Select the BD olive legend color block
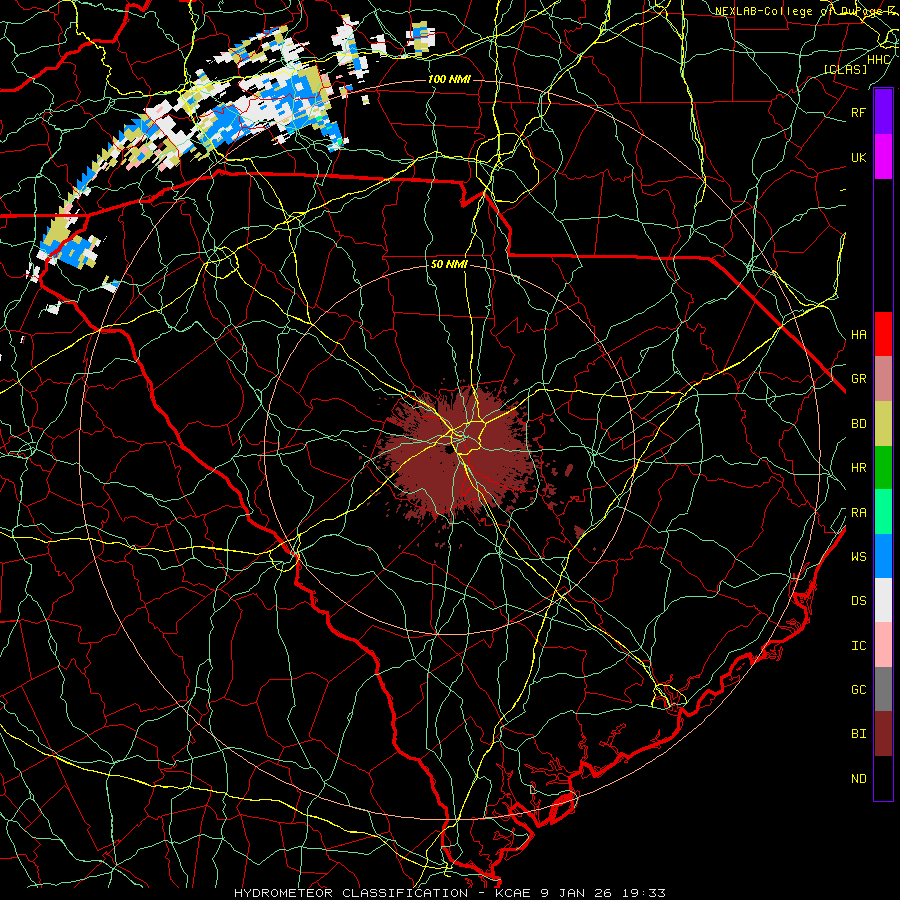The width and height of the screenshot is (900, 900). point(883,424)
